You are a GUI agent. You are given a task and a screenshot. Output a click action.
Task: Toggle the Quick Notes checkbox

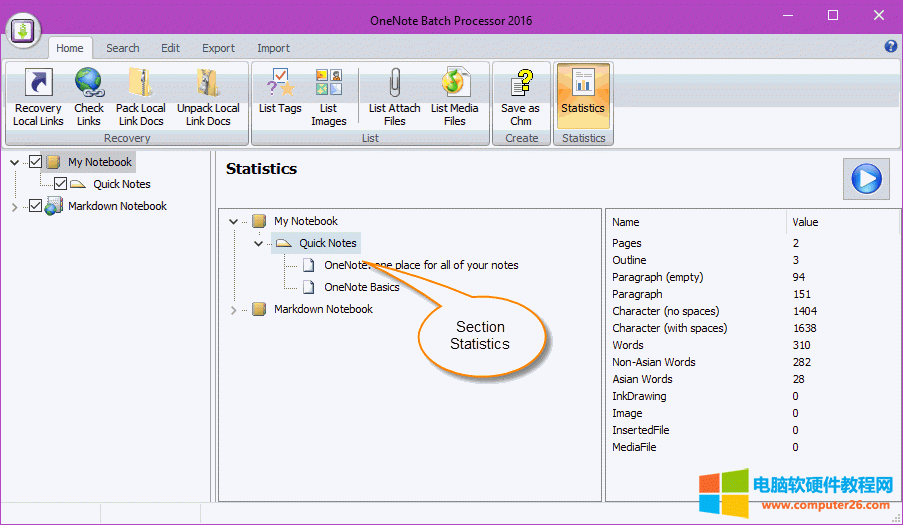tap(60, 184)
